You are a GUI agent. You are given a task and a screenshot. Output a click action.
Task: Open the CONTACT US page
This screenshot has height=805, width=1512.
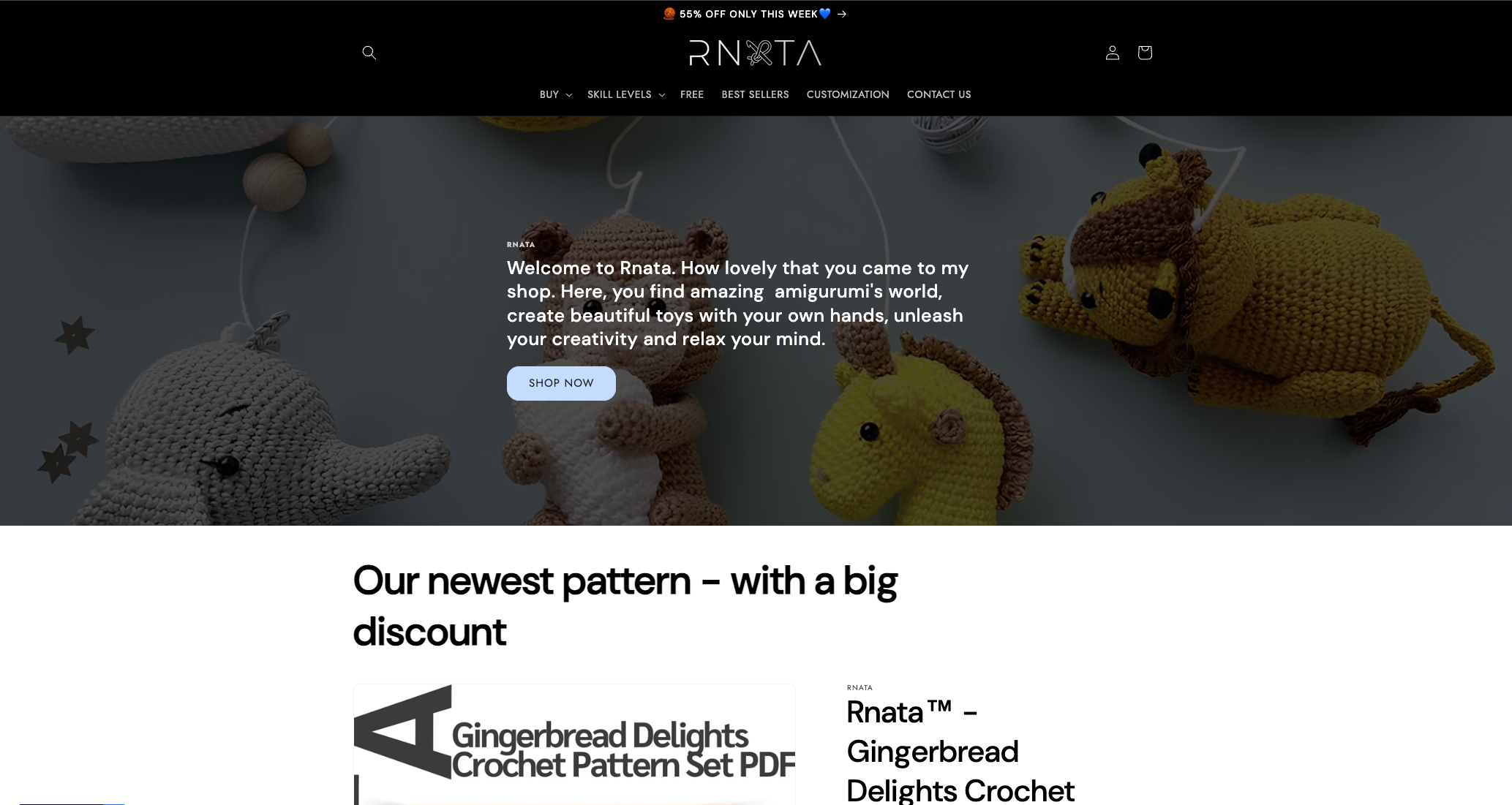939,94
